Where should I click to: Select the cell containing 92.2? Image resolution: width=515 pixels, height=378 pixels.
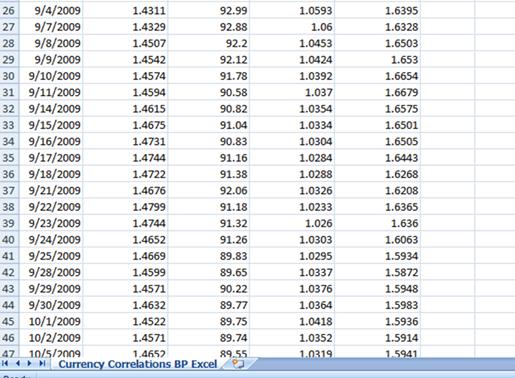[x=209, y=43]
